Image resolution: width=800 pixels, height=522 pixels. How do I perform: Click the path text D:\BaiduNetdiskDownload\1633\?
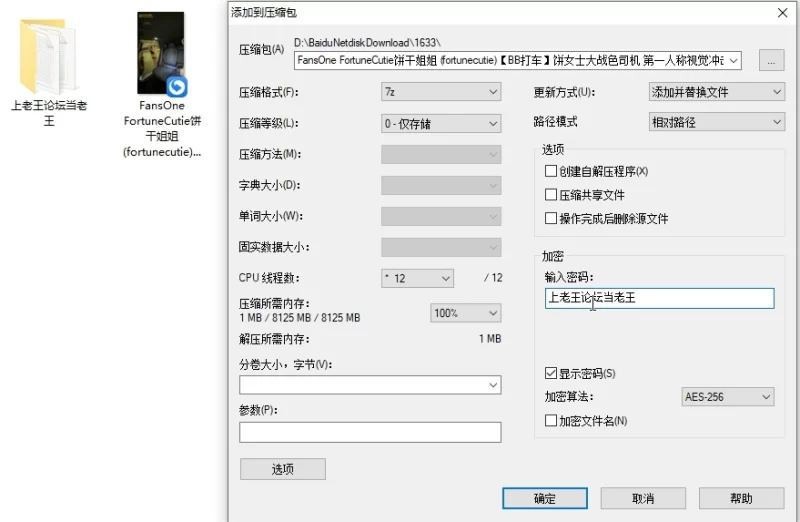point(367,43)
